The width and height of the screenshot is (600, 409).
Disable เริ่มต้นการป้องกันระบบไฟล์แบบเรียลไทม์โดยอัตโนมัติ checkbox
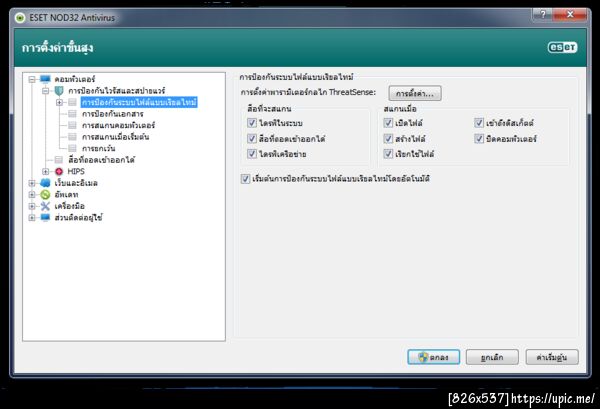245,179
